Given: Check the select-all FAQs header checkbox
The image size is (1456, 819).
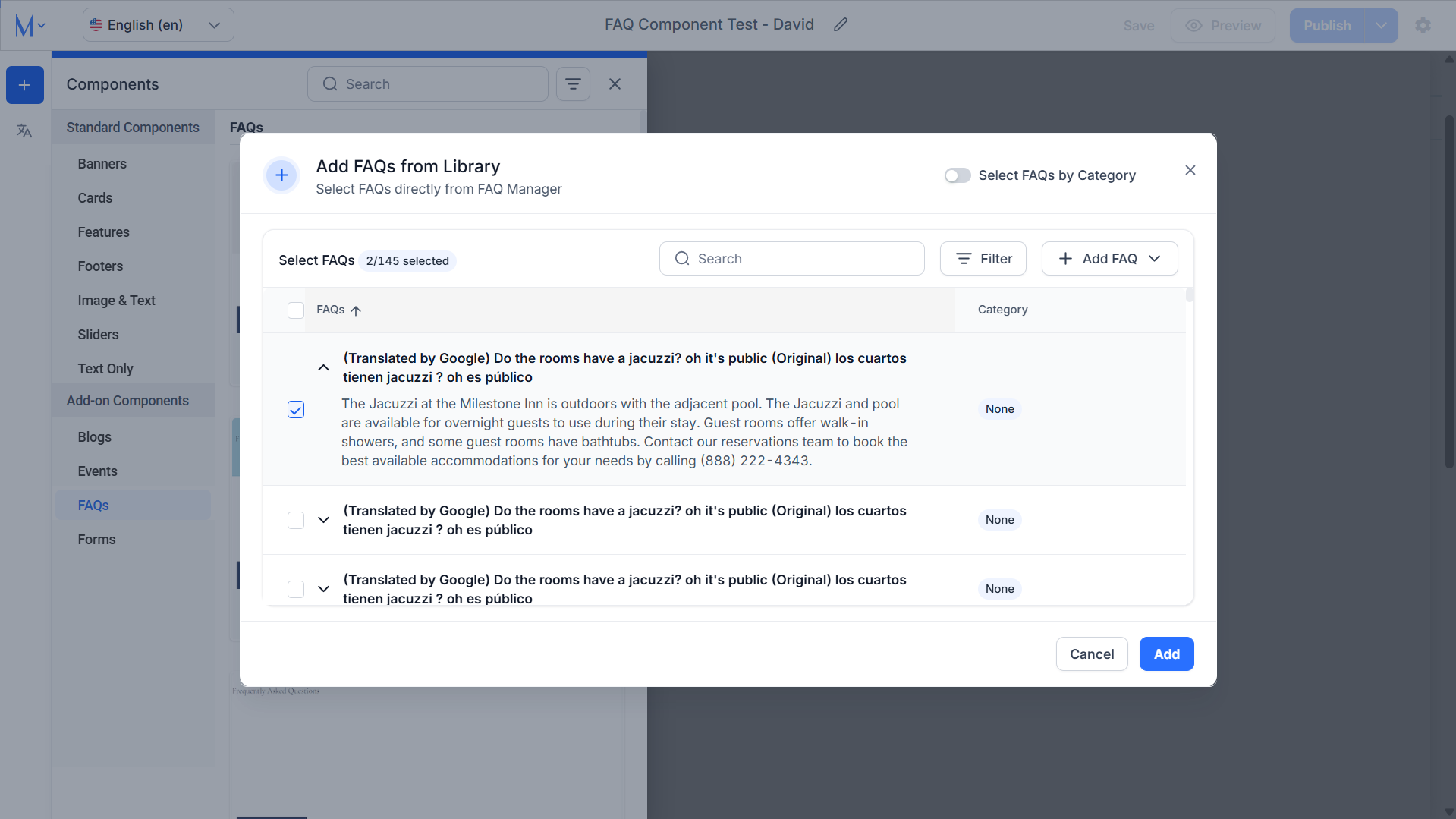Looking at the screenshot, I should [296, 310].
